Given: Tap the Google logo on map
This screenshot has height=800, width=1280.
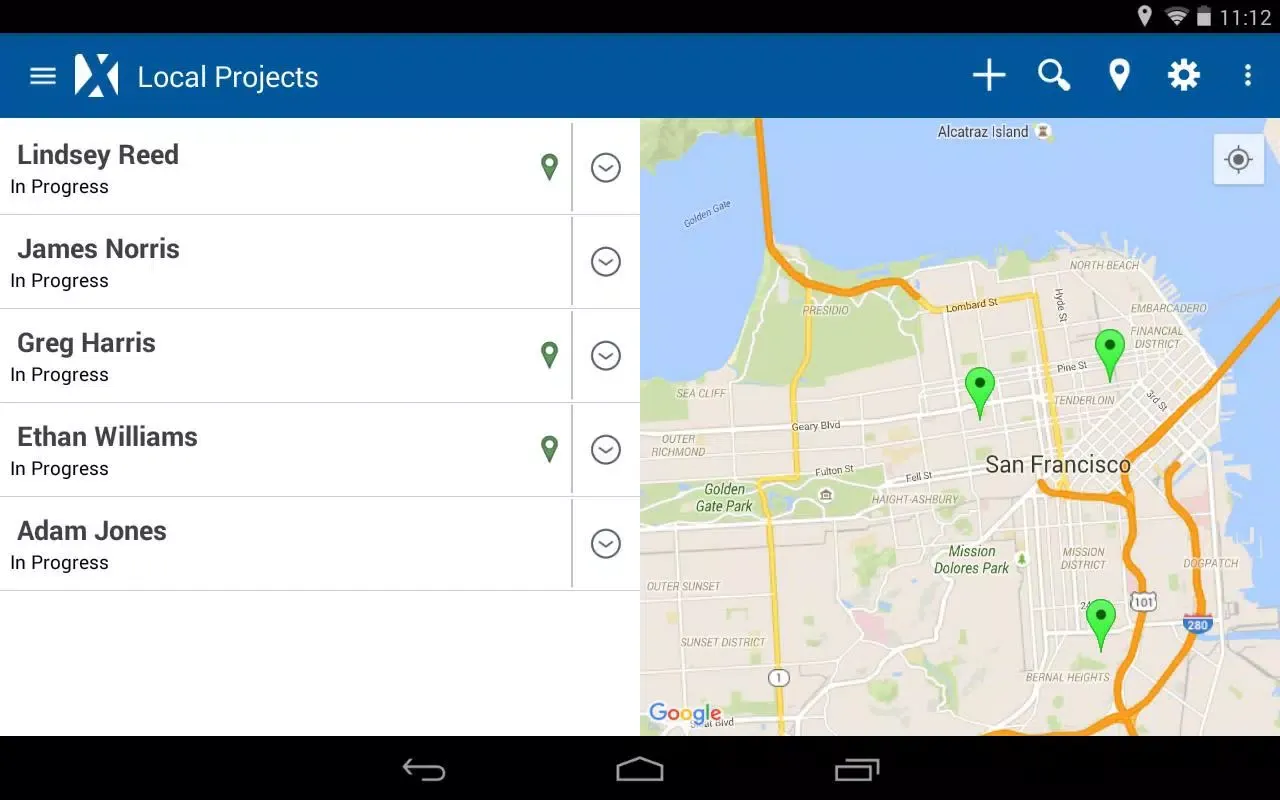Looking at the screenshot, I should pos(685,713).
